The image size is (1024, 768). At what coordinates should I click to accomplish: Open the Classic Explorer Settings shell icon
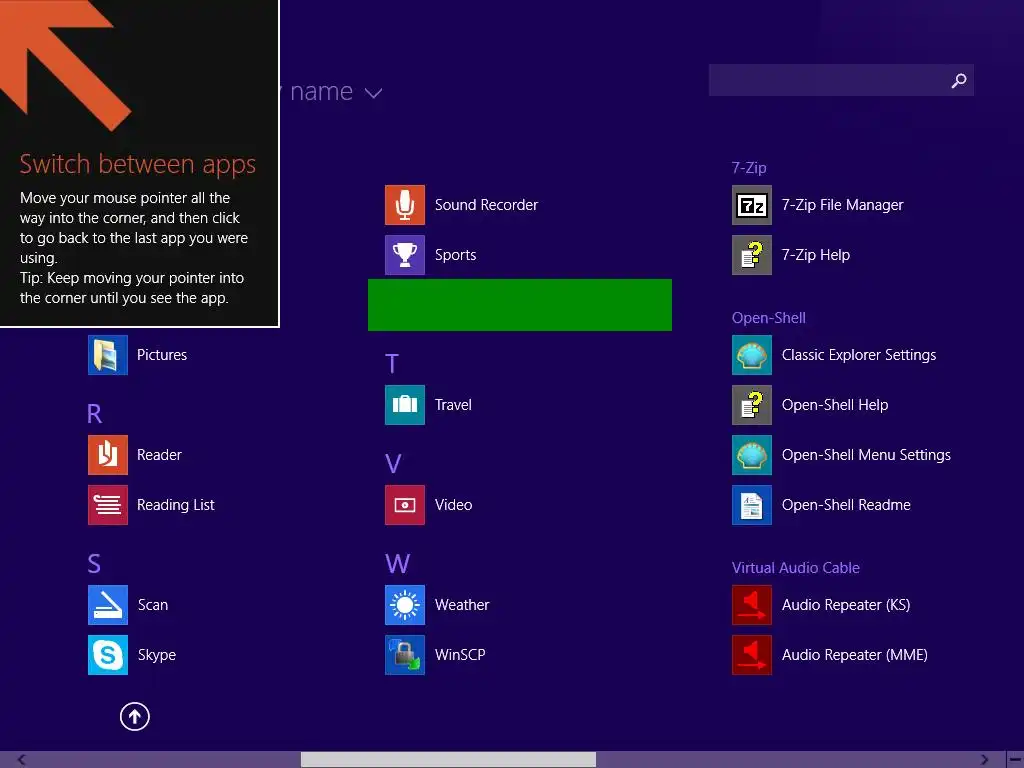752,355
